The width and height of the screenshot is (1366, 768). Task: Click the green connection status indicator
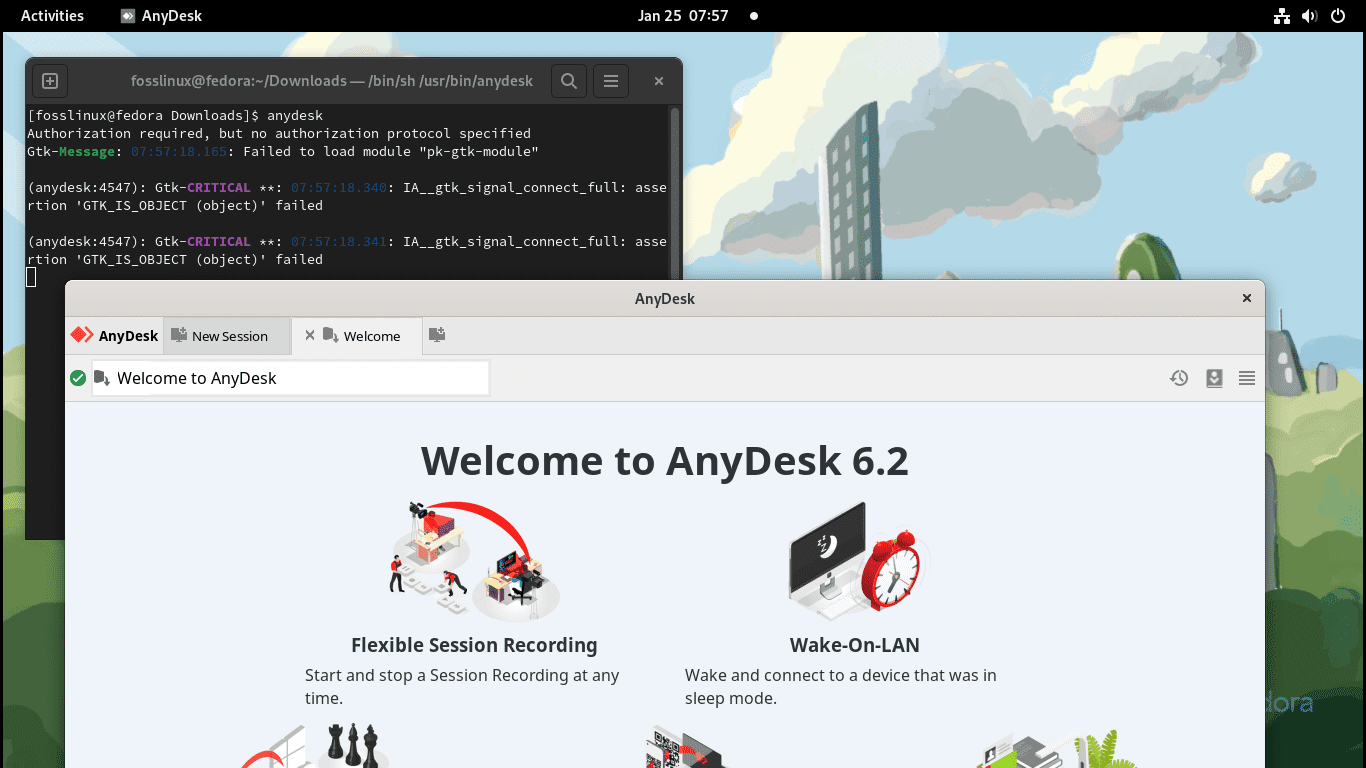pyautogui.click(x=78, y=378)
